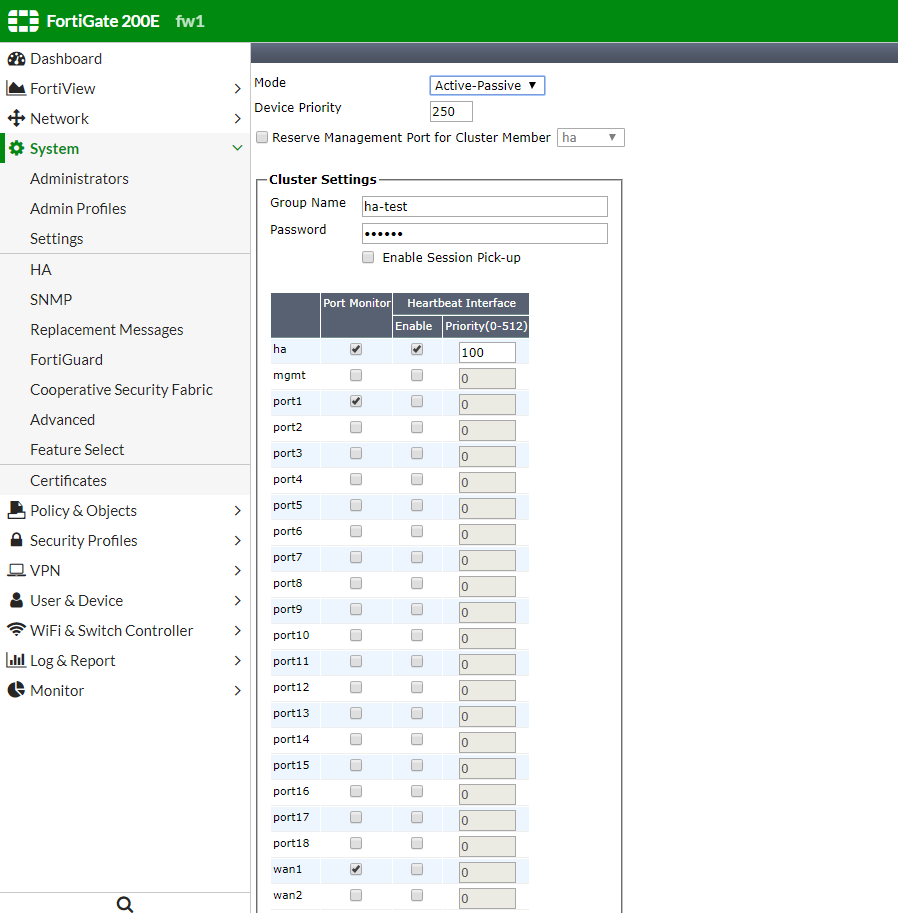Uncheck Port Monitor for port1

(x=356, y=401)
